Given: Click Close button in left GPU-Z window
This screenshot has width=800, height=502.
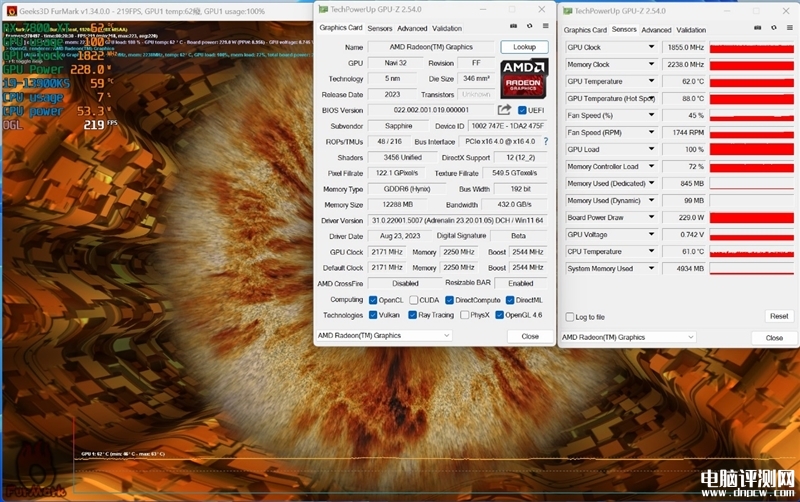Looking at the screenshot, I should (x=530, y=336).
